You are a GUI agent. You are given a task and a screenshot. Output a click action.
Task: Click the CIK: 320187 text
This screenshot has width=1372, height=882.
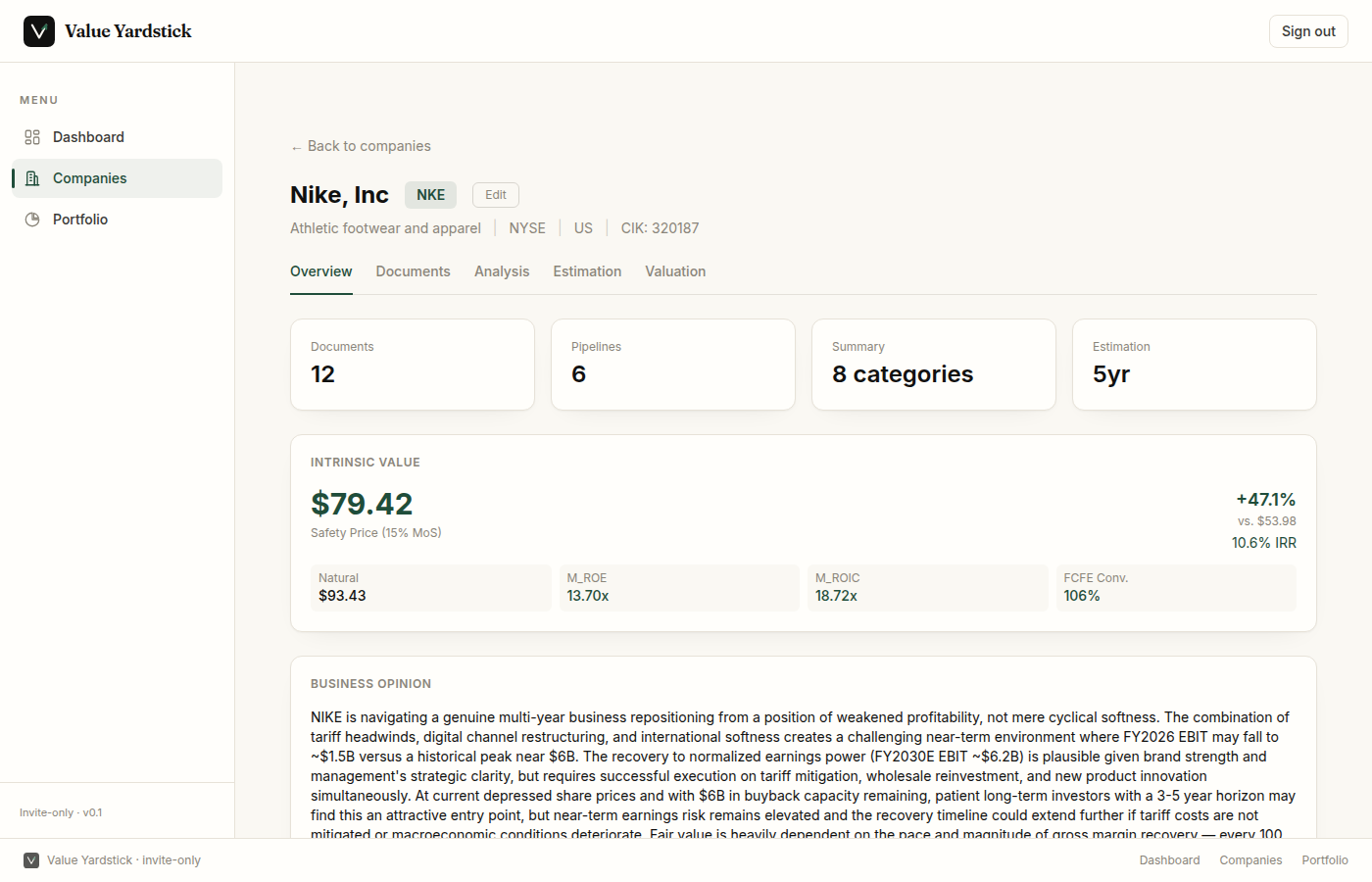[661, 228]
